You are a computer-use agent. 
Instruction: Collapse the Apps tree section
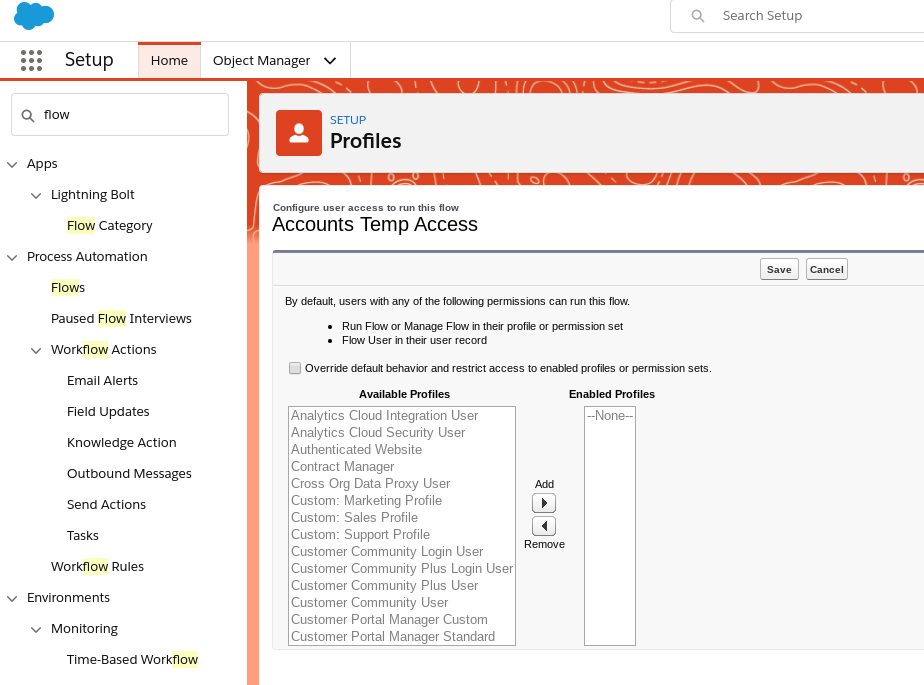(x=12, y=164)
